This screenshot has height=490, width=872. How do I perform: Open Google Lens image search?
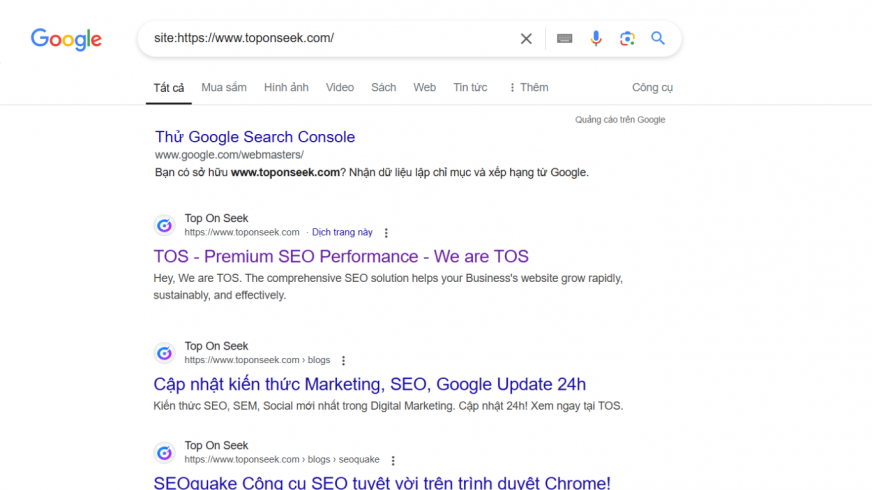click(627, 39)
